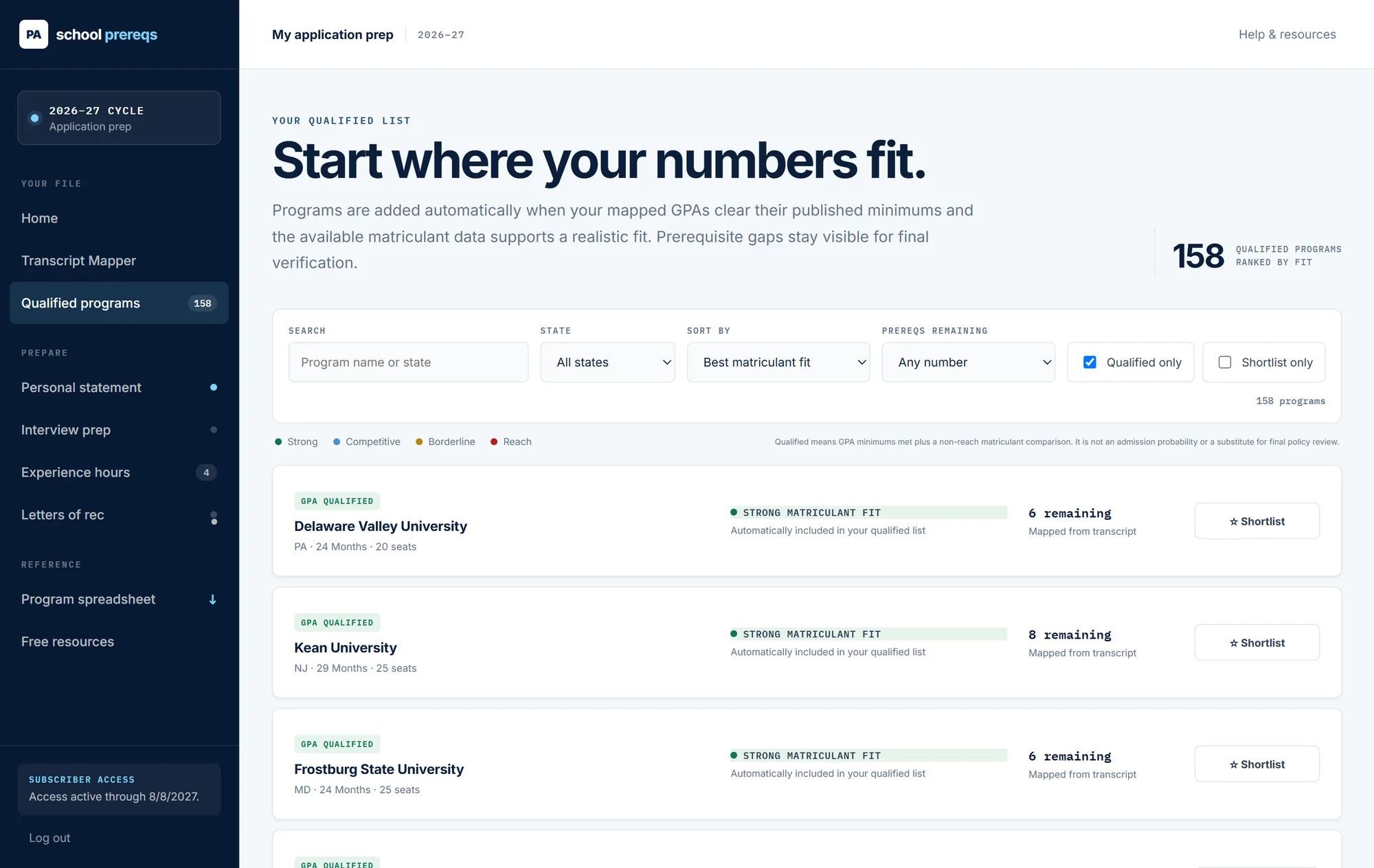This screenshot has height=868, width=1374.
Task: Click "6 remaining" on Delaware Valley row
Action: click(1070, 513)
